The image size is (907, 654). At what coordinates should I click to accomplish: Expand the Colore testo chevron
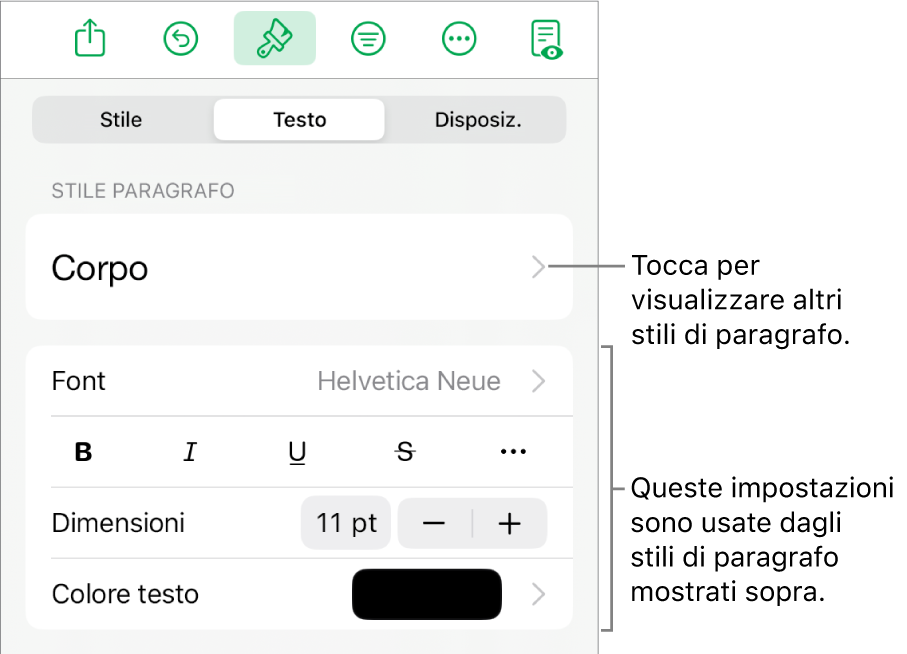pyautogui.click(x=539, y=594)
